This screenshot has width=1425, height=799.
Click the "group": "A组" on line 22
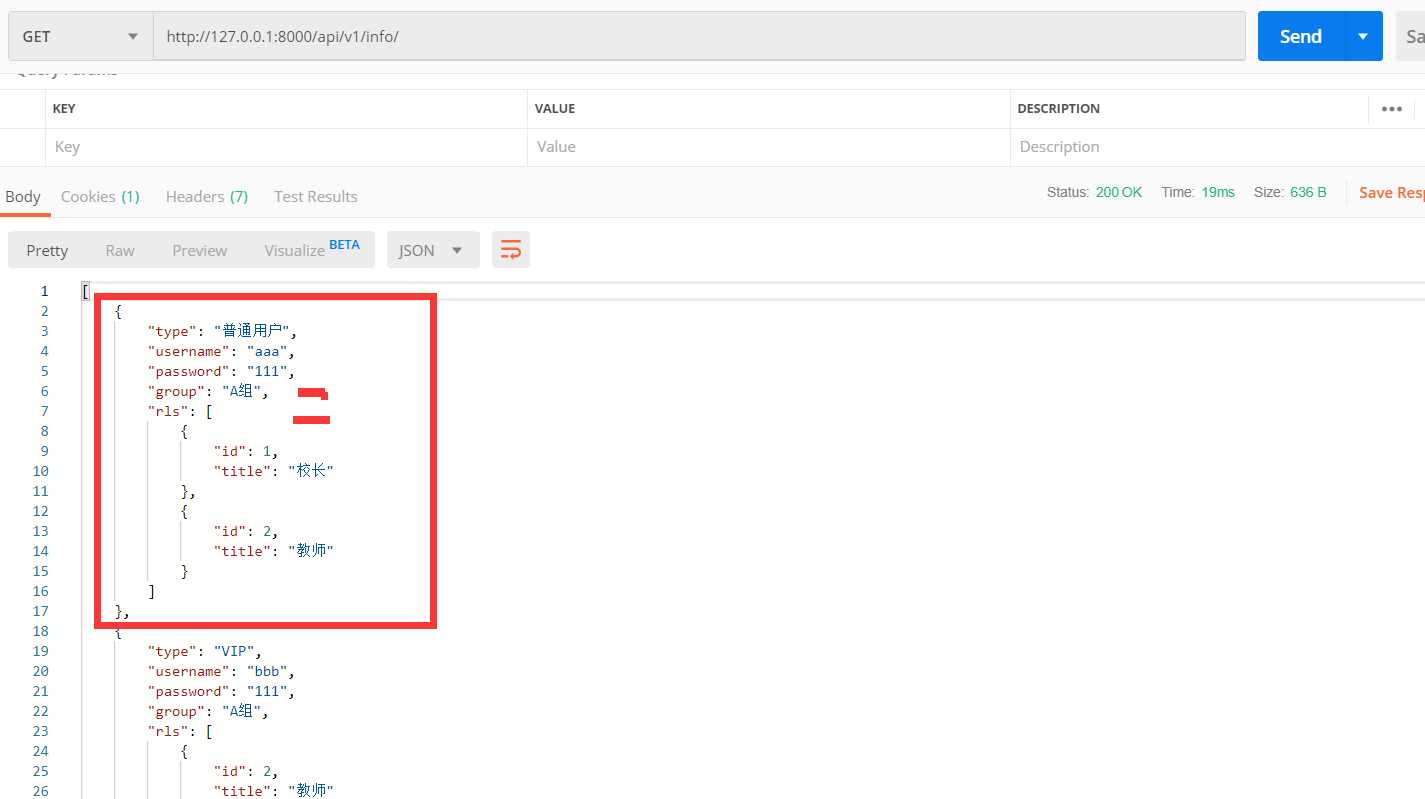point(208,711)
